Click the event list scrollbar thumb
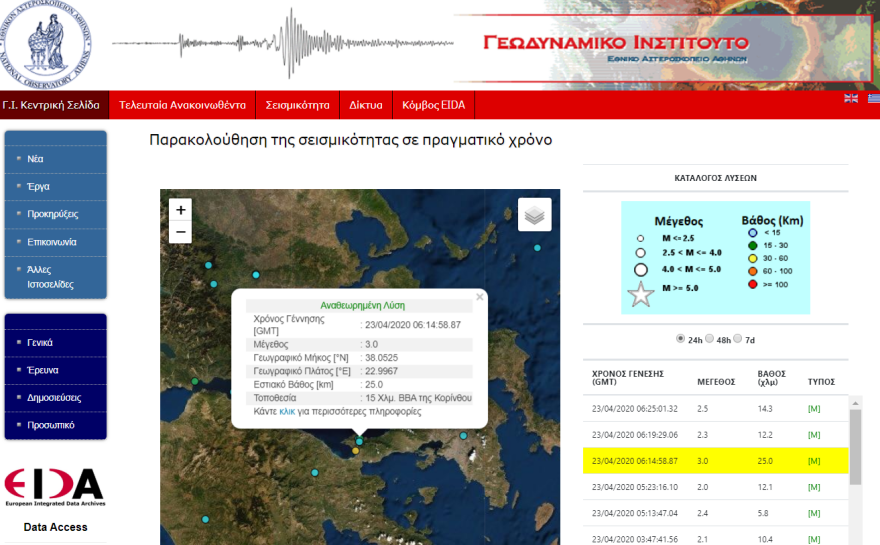This screenshot has height=545, width=880. [855, 447]
